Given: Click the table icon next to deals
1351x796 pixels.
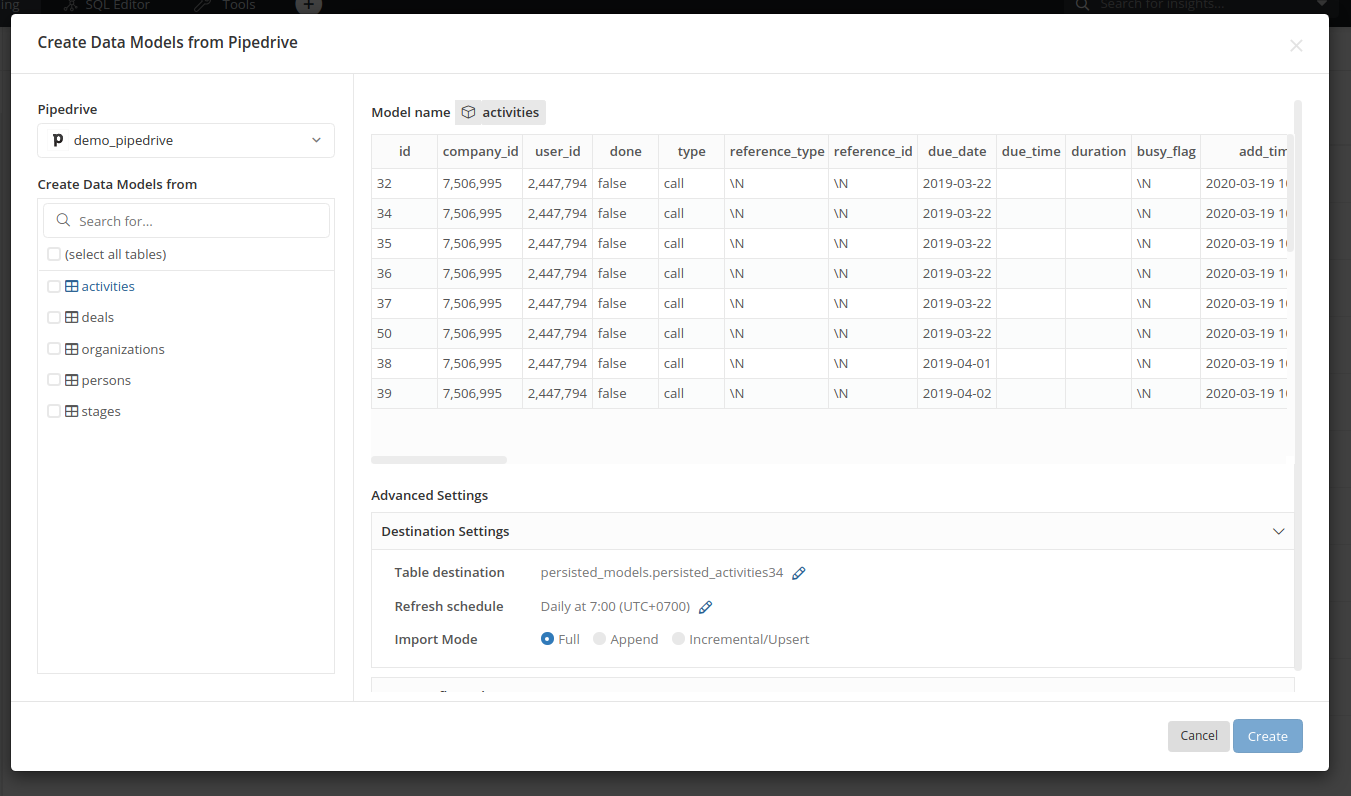Looking at the screenshot, I should point(71,317).
